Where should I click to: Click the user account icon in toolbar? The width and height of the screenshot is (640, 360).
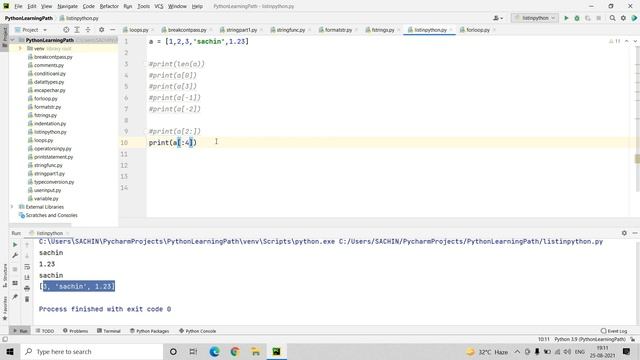click(x=497, y=18)
